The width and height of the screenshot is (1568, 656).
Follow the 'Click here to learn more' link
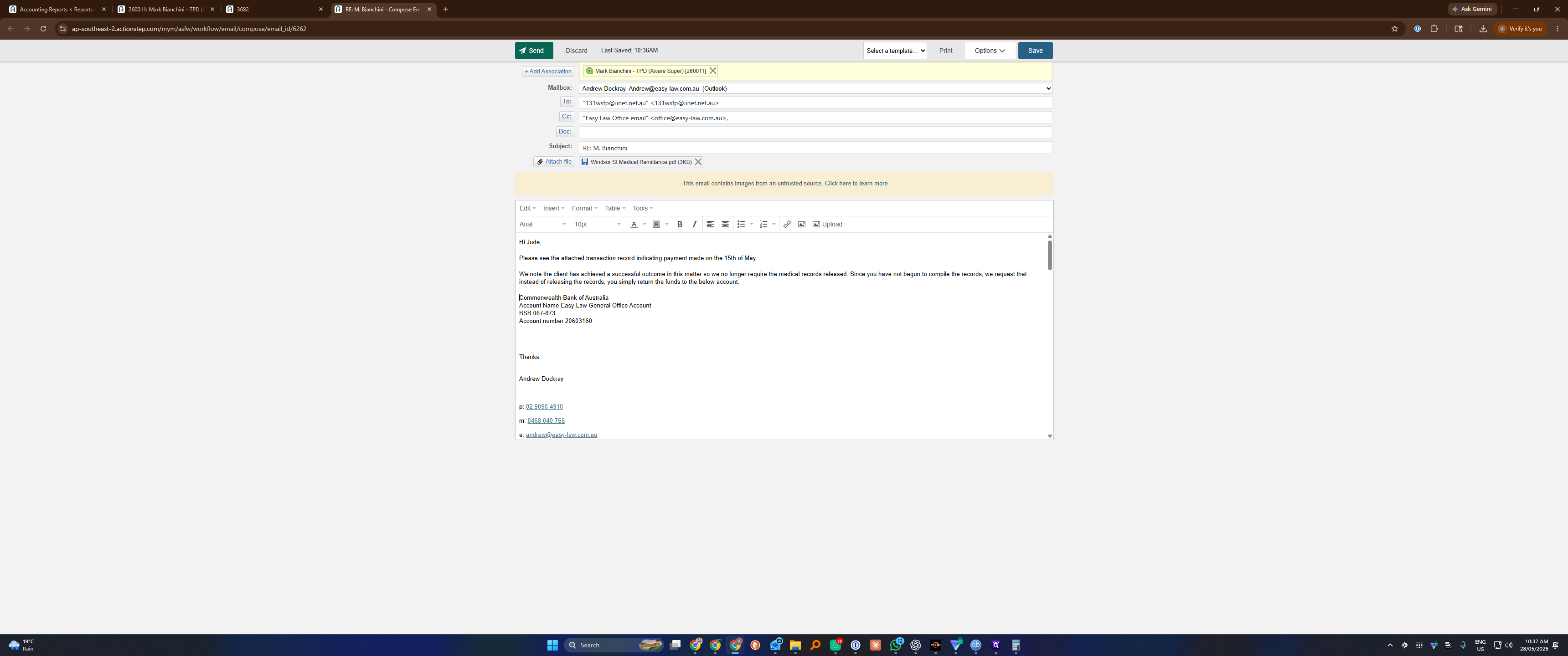pos(855,184)
